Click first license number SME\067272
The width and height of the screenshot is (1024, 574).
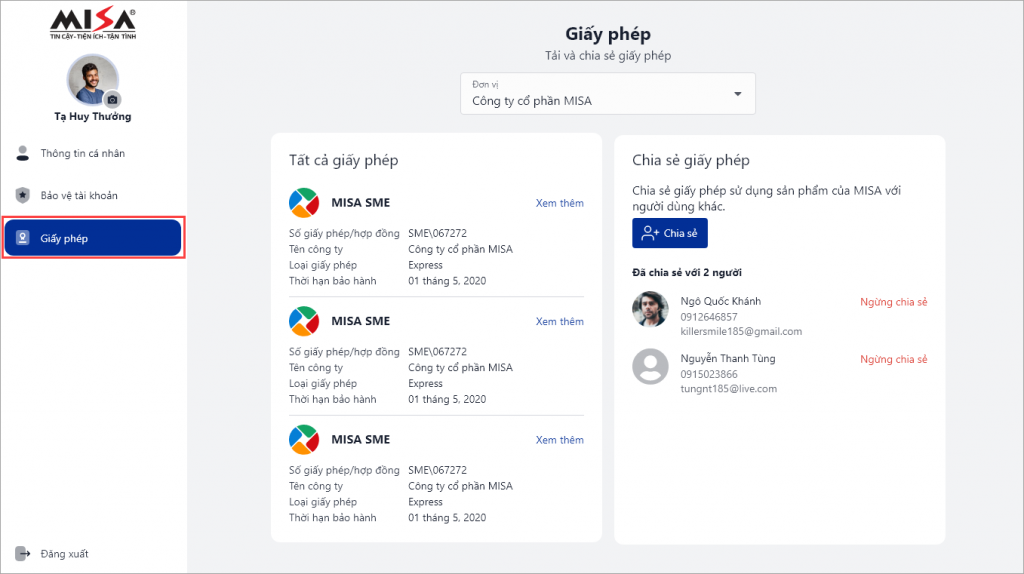[438, 233]
